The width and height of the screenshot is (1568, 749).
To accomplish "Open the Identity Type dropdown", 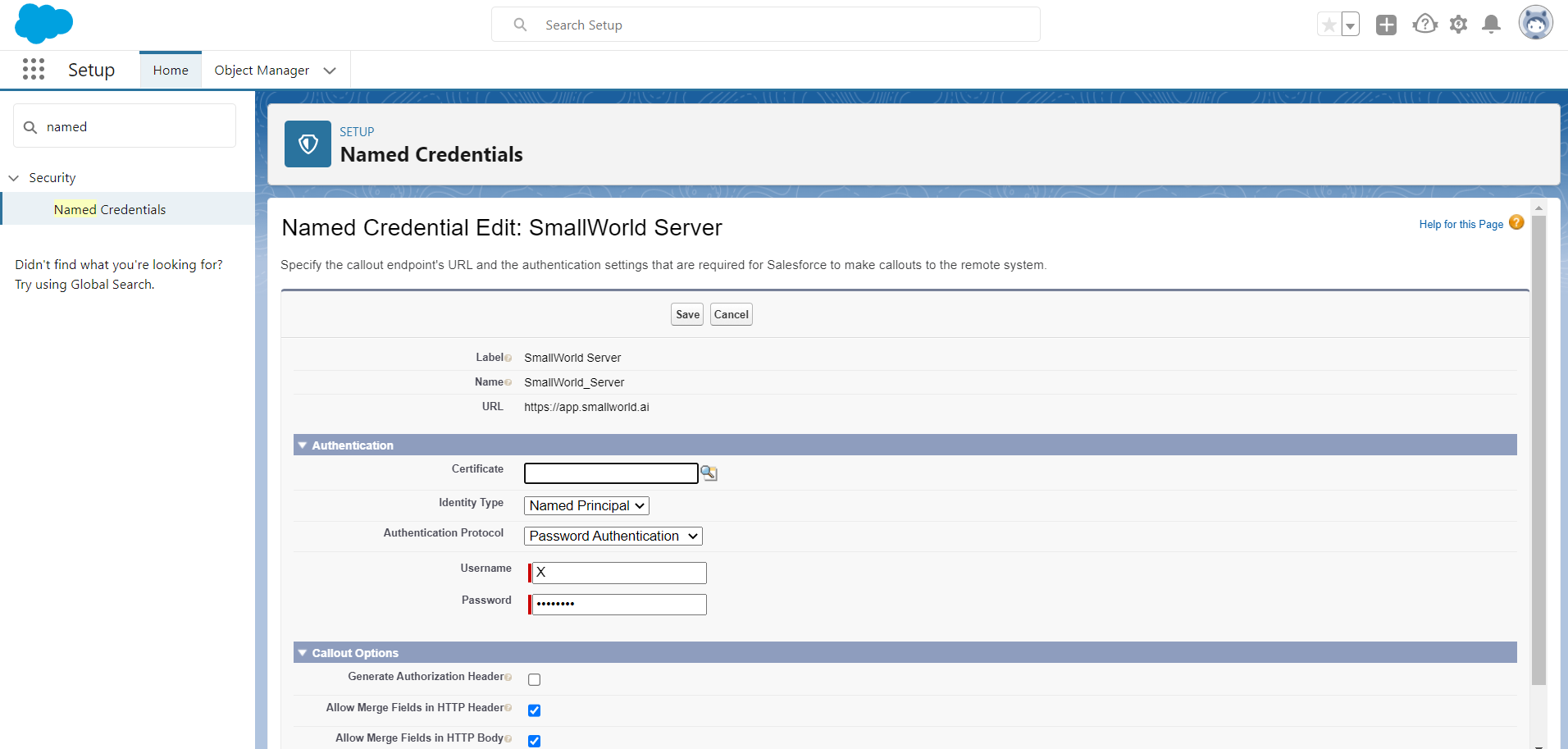I will [x=586, y=505].
